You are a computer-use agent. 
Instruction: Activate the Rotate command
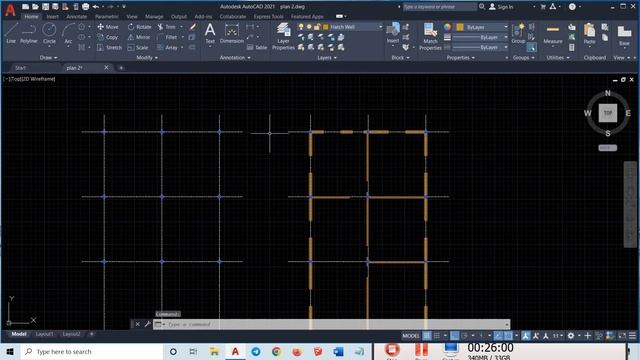(140, 27)
